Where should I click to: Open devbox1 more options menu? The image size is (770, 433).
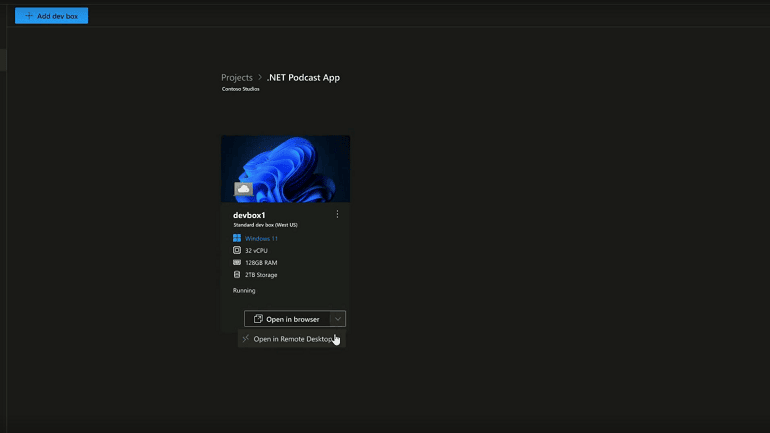point(337,214)
